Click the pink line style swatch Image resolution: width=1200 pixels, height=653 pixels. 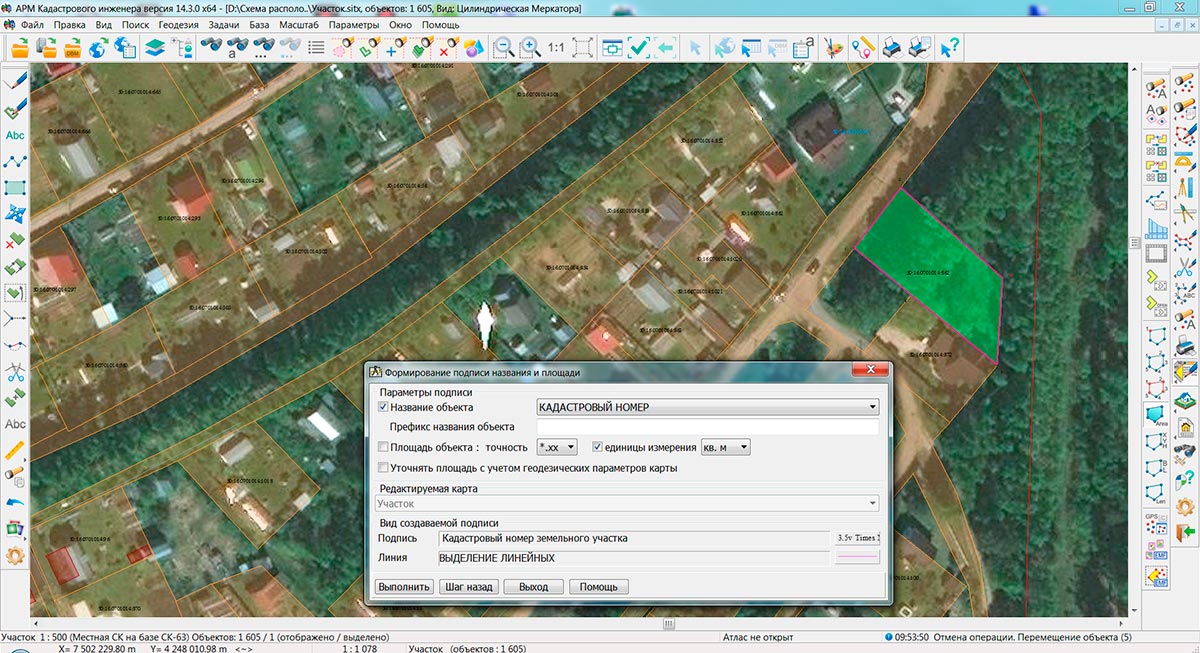[x=858, y=558]
